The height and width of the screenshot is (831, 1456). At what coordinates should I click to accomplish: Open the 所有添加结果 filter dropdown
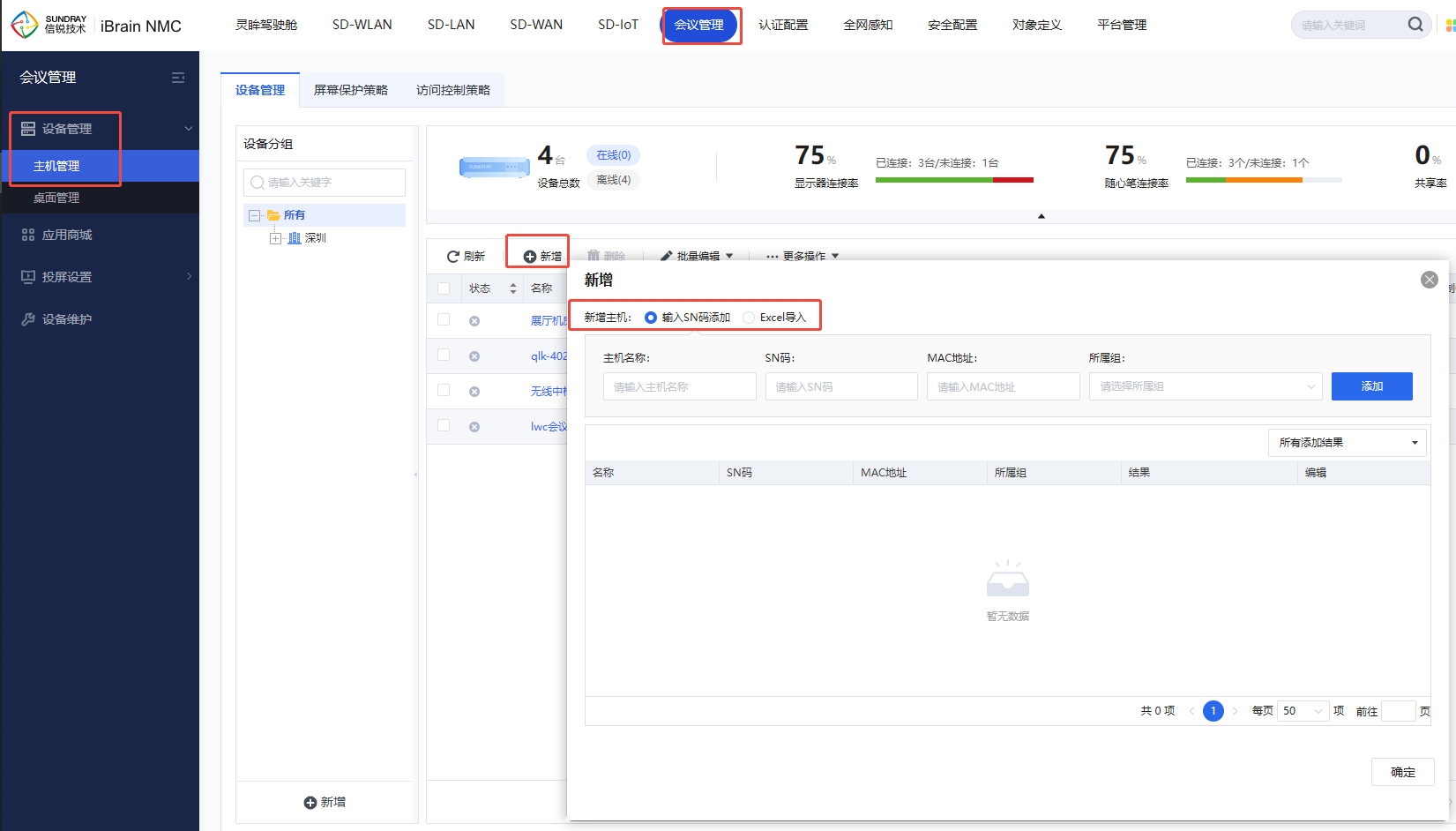click(1347, 443)
